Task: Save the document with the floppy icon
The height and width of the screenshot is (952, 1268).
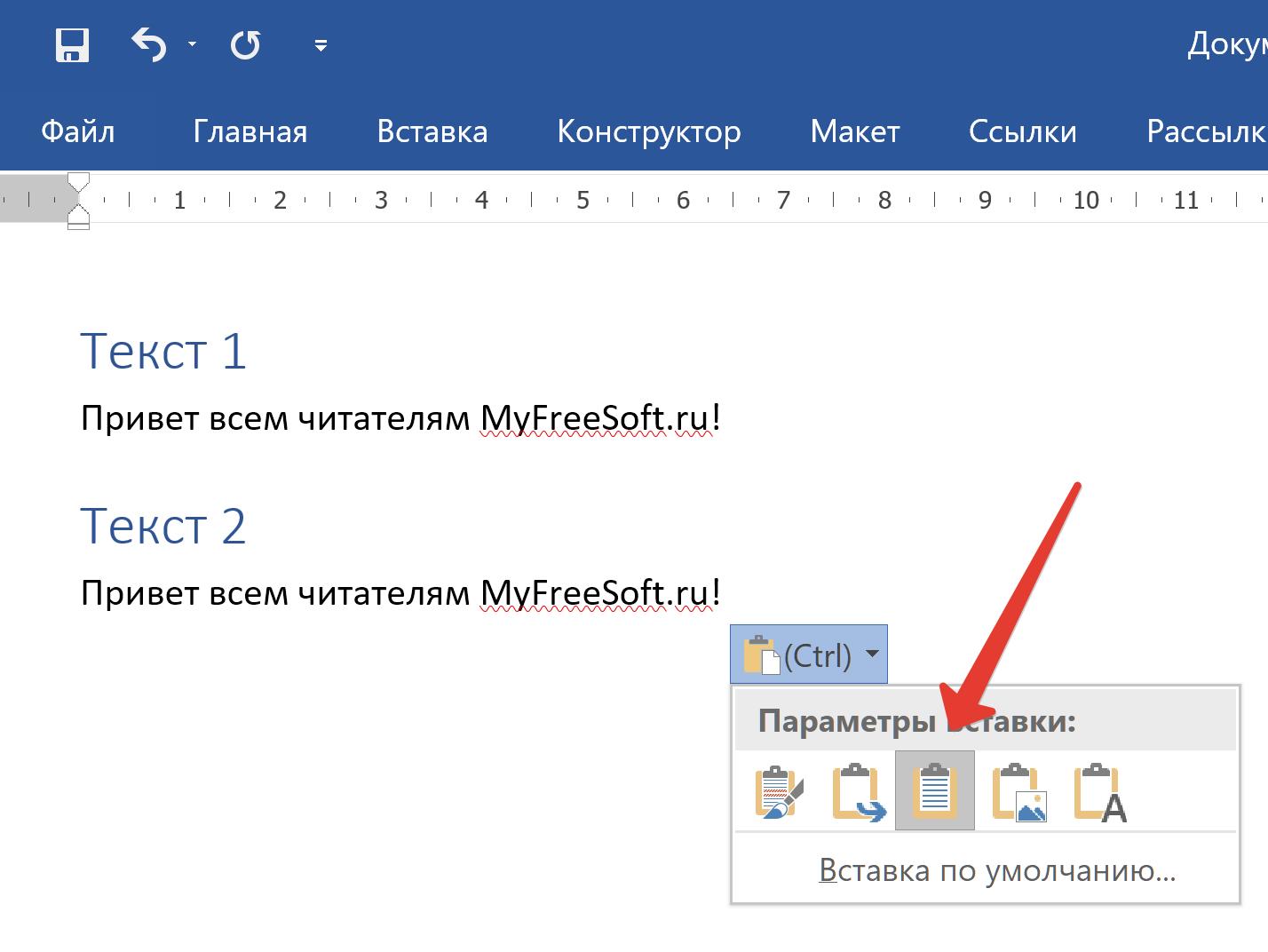Action: [72, 44]
